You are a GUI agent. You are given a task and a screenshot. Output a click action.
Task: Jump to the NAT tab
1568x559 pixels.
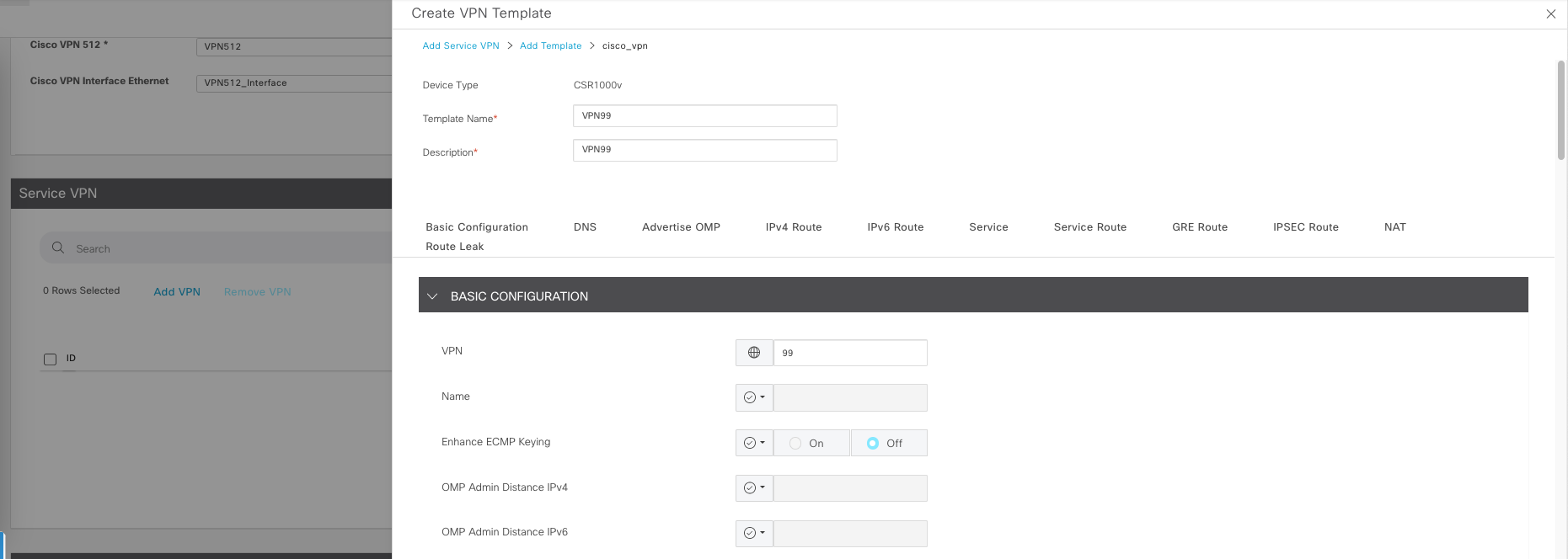pos(1394,227)
